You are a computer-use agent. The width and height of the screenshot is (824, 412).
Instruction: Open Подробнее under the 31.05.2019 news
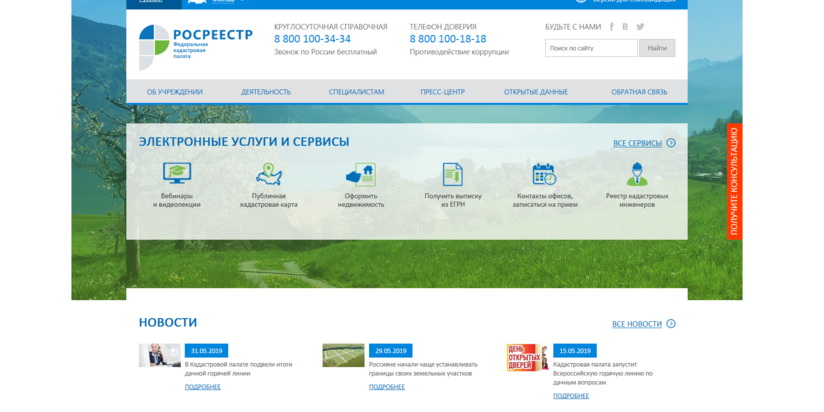pos(203,387)
